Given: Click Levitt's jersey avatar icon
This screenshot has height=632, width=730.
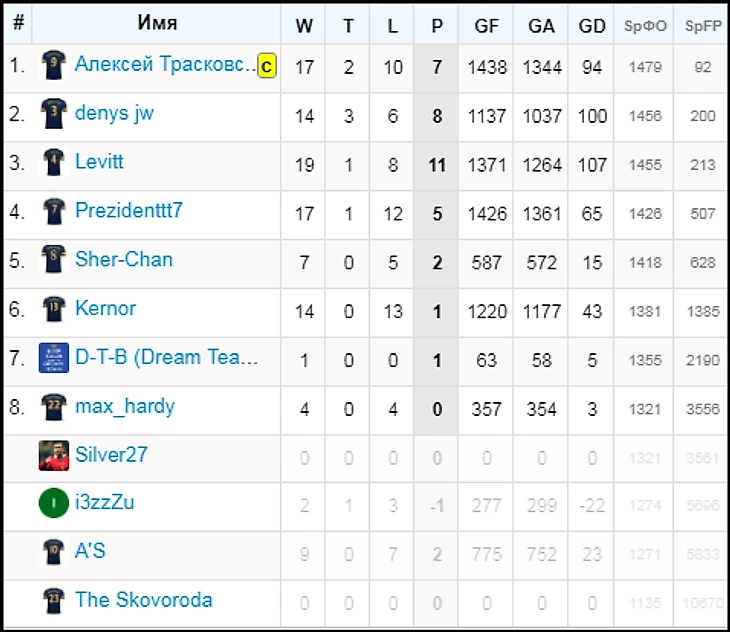Looking at the screenshot, I should point(52,163).
